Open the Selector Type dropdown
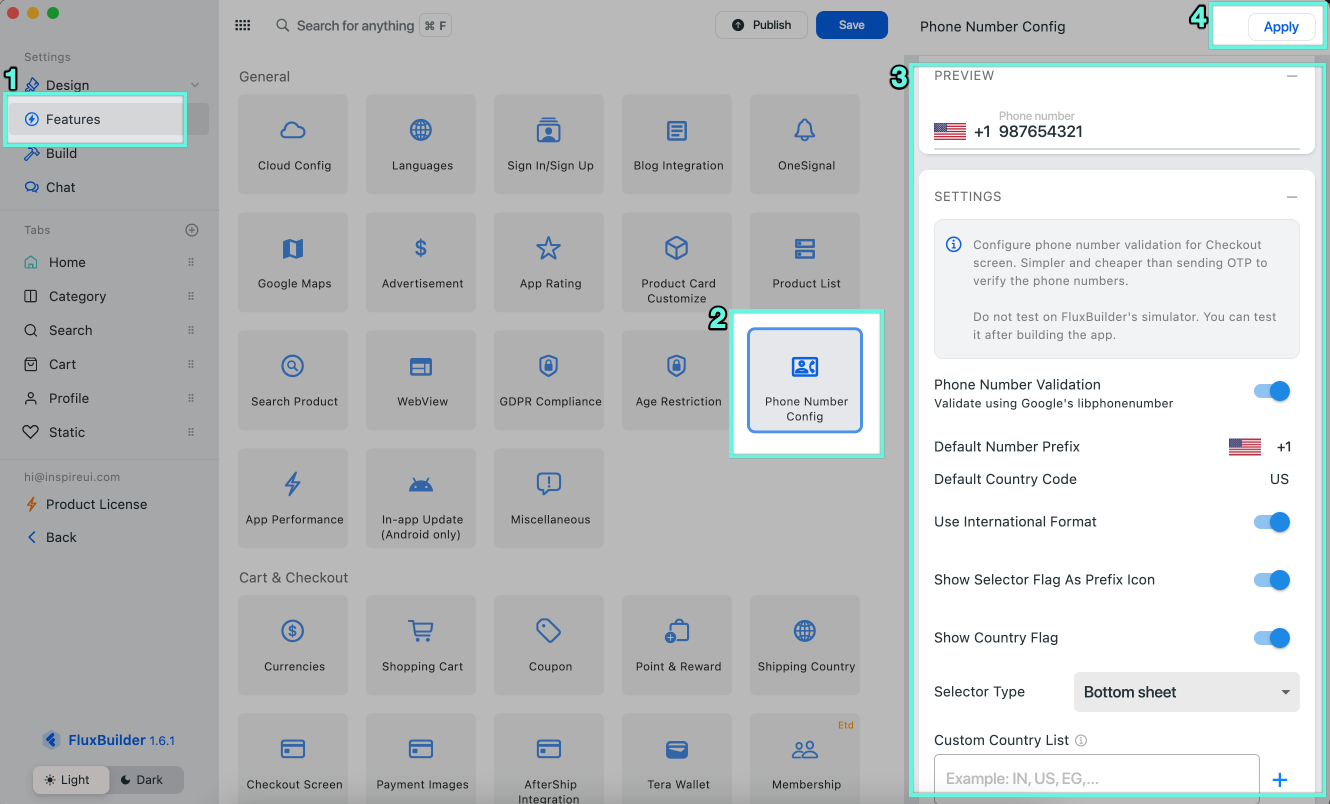 click(1185, 692)
